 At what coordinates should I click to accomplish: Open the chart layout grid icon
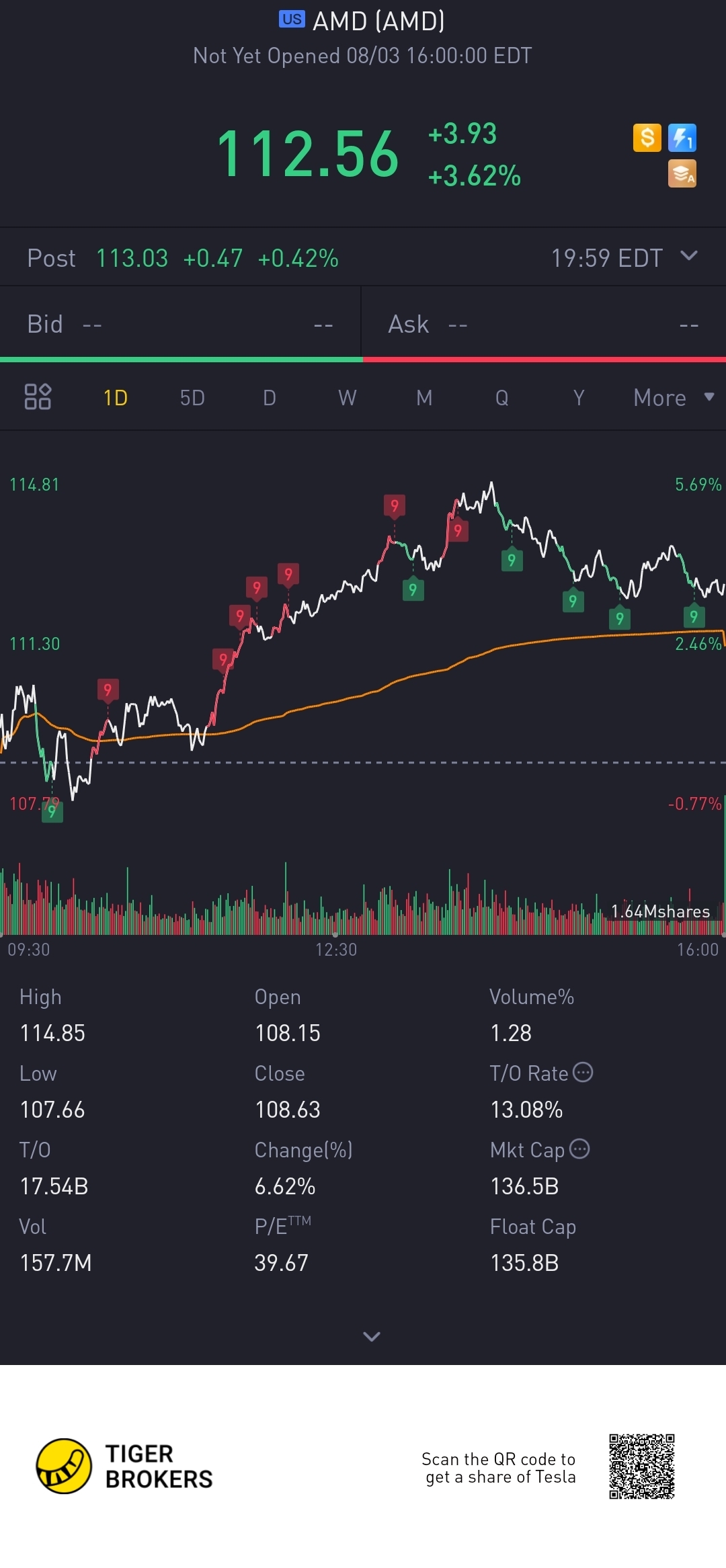pyautogui.click(x=38, y=397)
